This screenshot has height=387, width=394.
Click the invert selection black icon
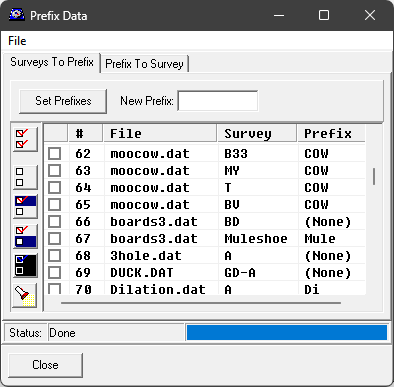coord(25,265)
